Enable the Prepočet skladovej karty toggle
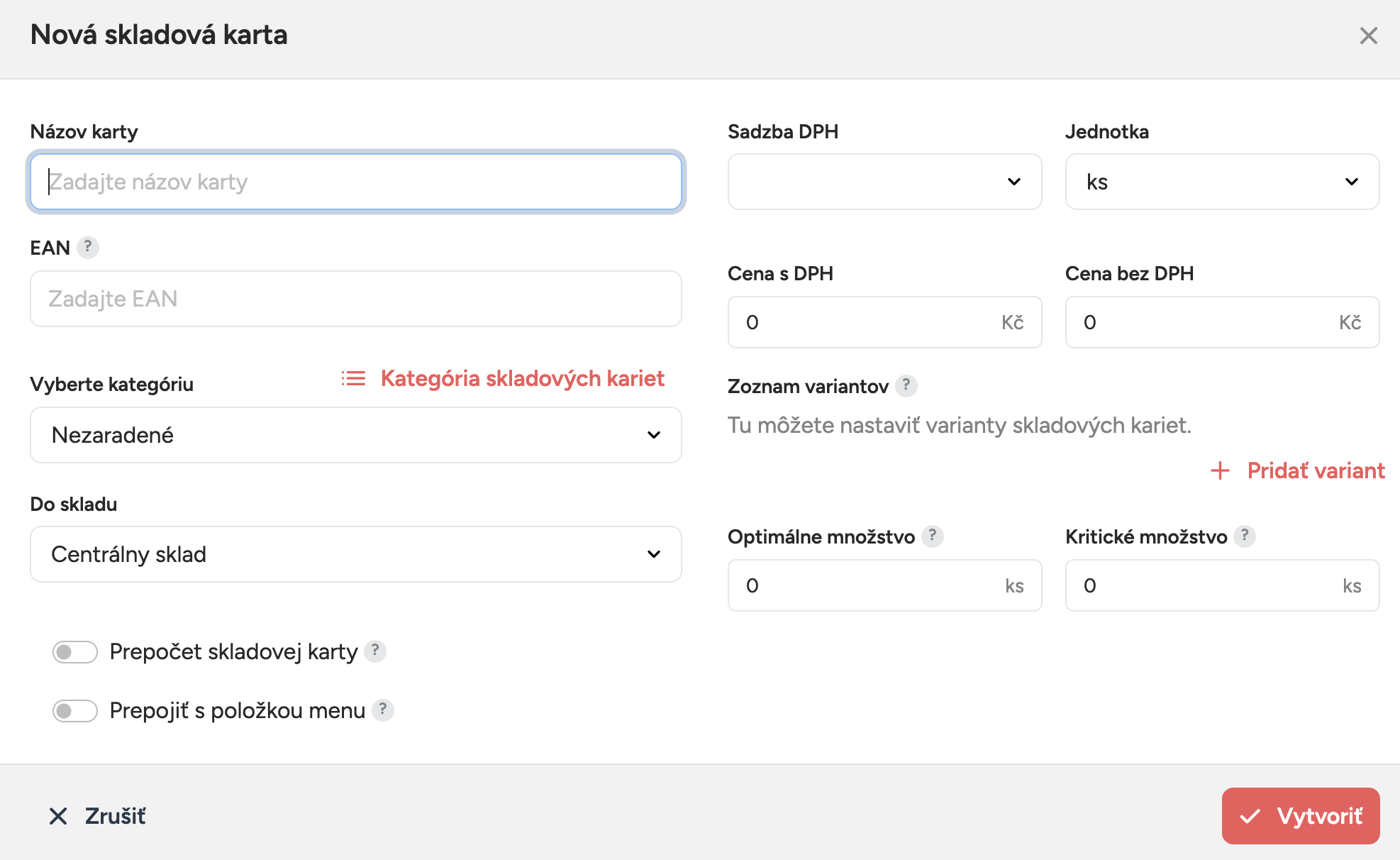This screenshot has width=1400, height=860. (x=74, y=651)
